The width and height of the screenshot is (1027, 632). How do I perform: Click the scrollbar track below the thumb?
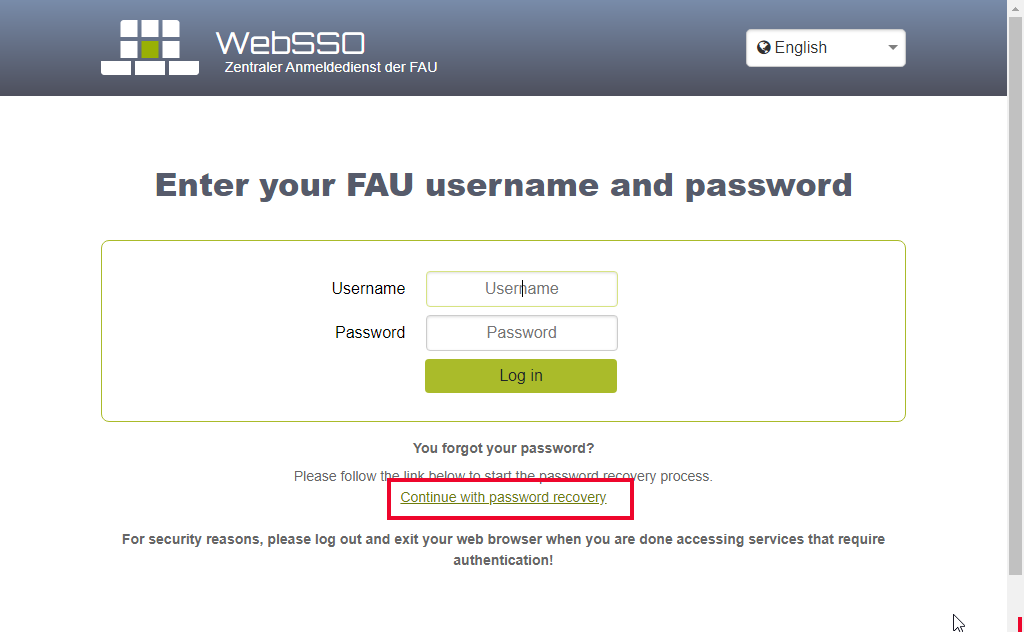pyautogui.click(x=1015, y=596)
